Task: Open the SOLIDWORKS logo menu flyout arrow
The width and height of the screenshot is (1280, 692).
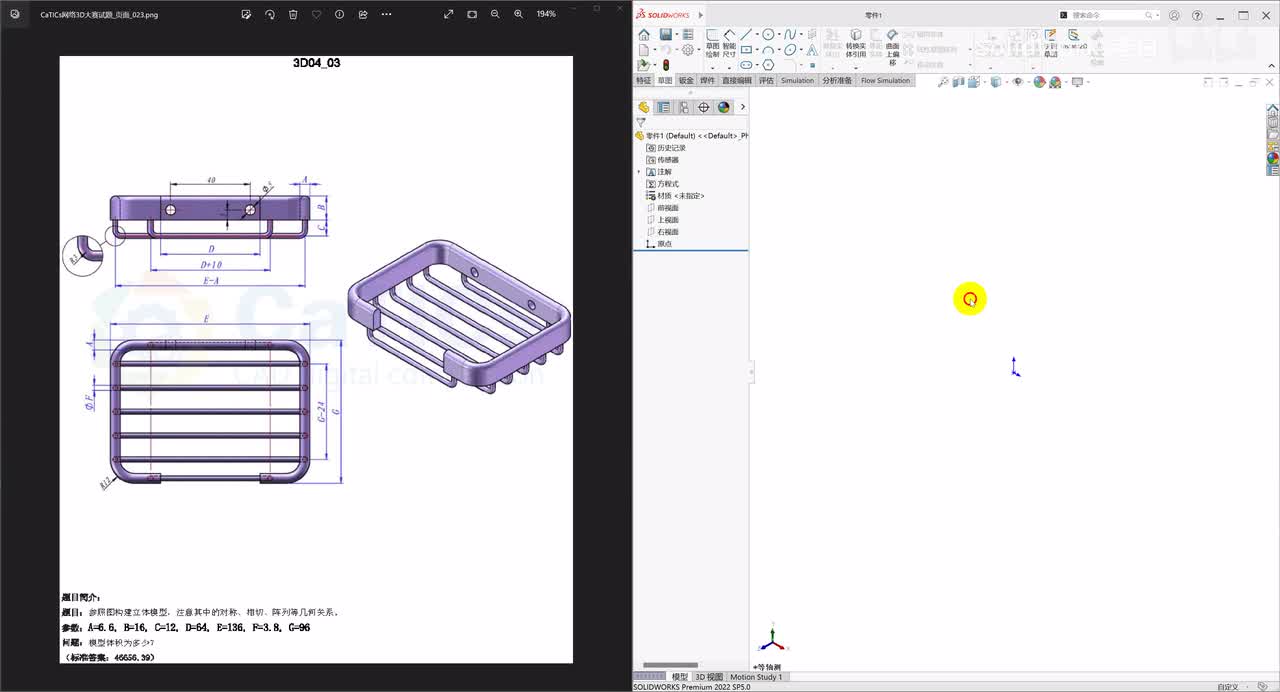Action: [701, 15]
